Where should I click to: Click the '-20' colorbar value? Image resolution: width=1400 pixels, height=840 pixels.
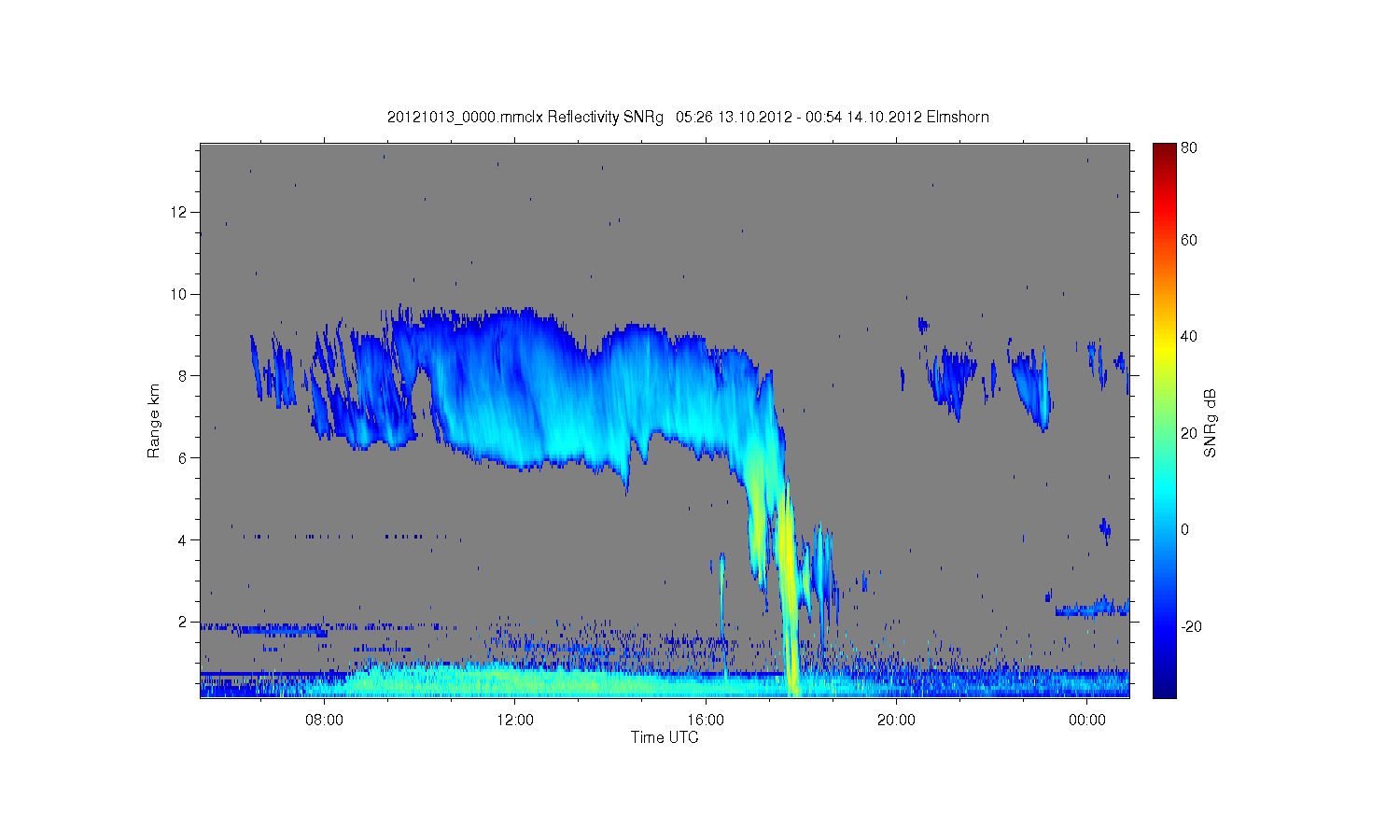tap(1192, 626)
